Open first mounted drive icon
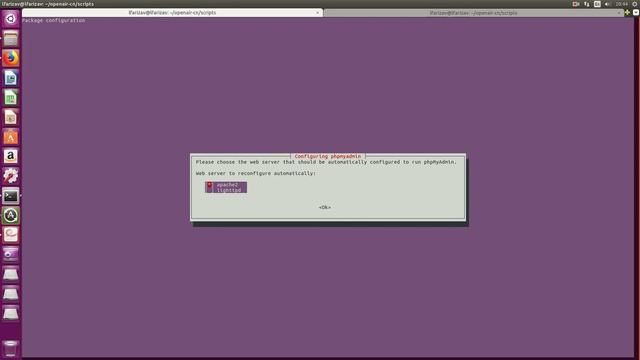Screen dimensions: 640x360 click(x=11, y=274)
